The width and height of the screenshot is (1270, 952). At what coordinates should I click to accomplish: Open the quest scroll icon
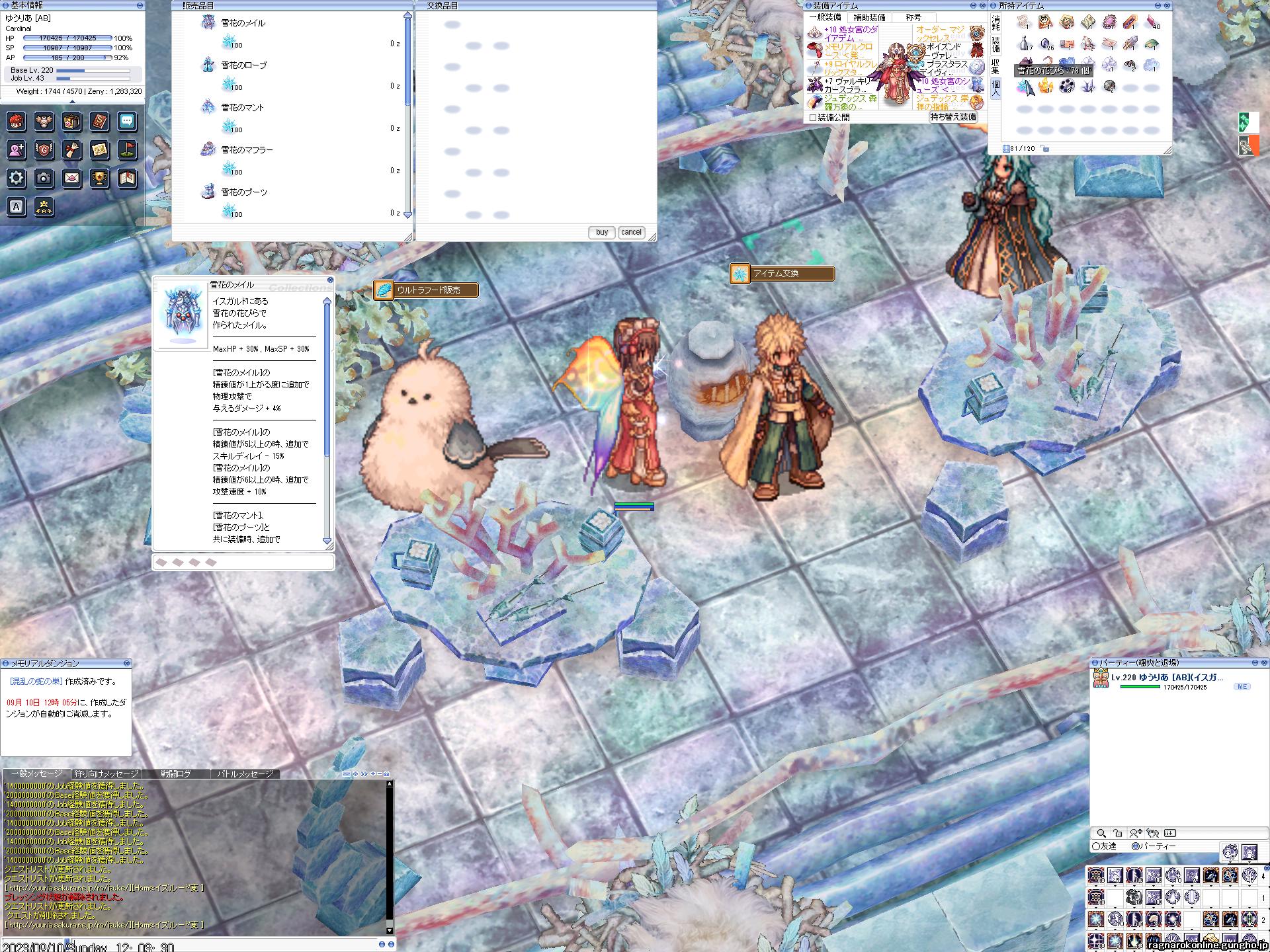click(72, 150)
